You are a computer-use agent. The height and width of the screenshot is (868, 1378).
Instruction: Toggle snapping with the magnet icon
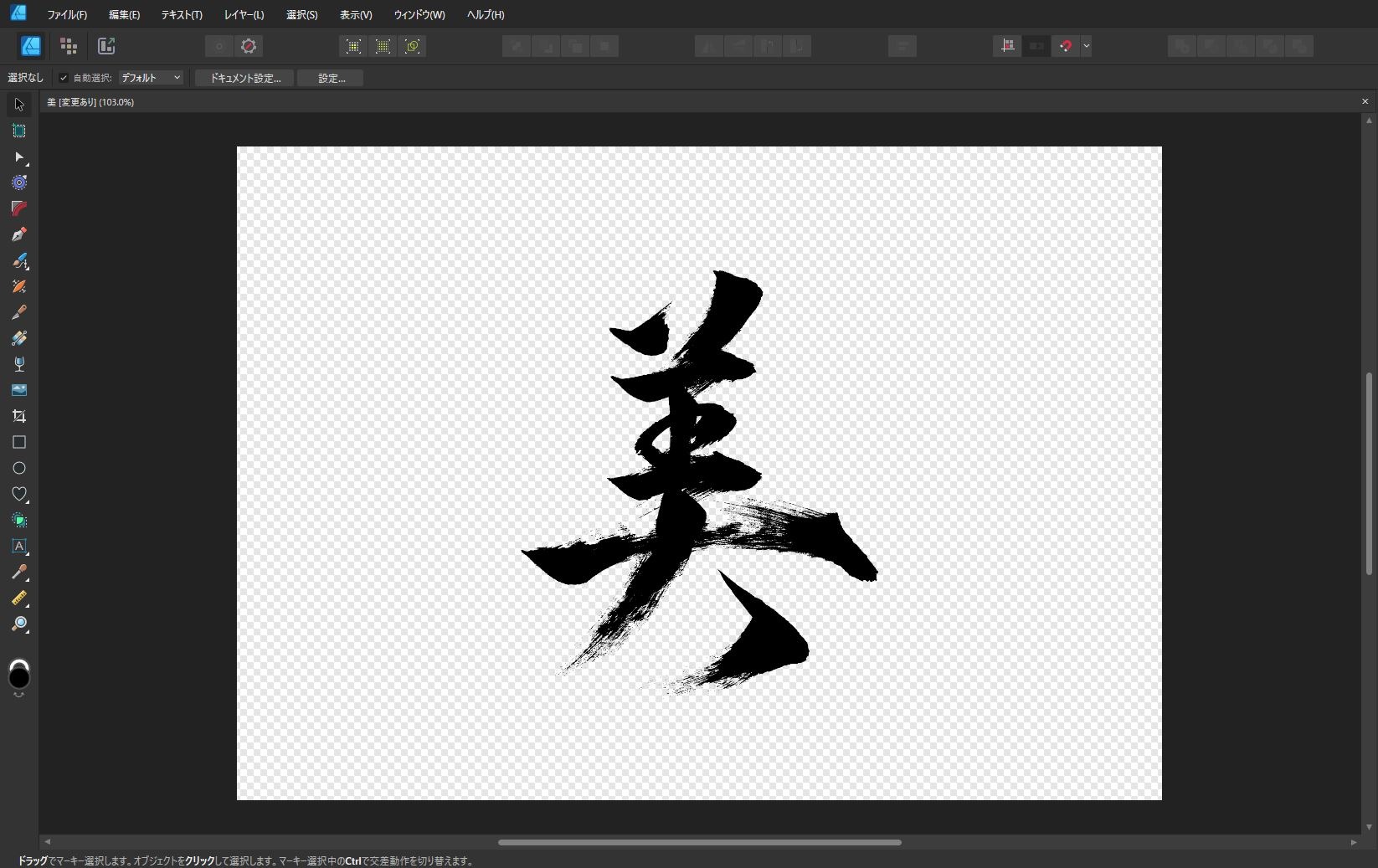1065,46
